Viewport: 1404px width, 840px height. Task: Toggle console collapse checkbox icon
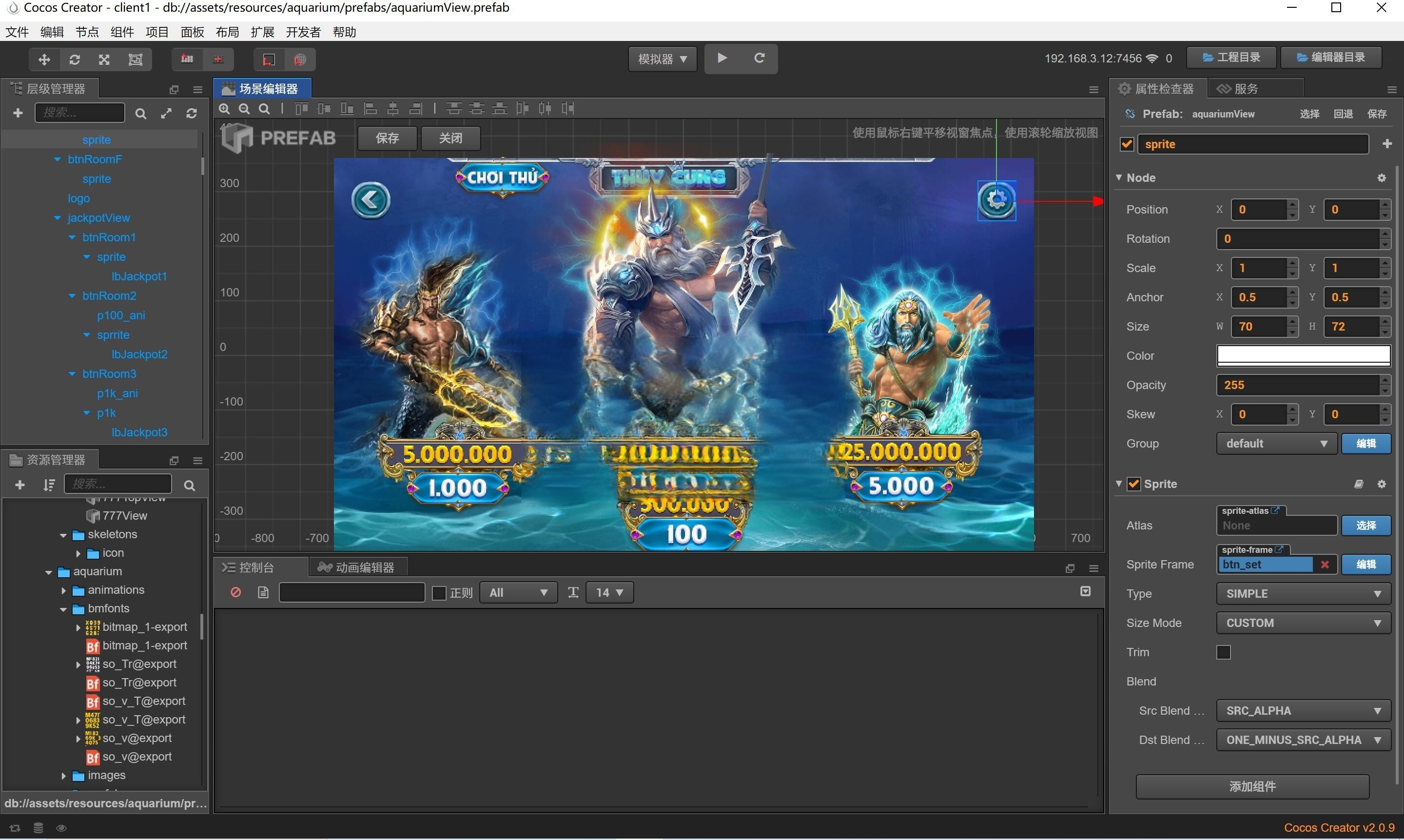(1085, 591)
